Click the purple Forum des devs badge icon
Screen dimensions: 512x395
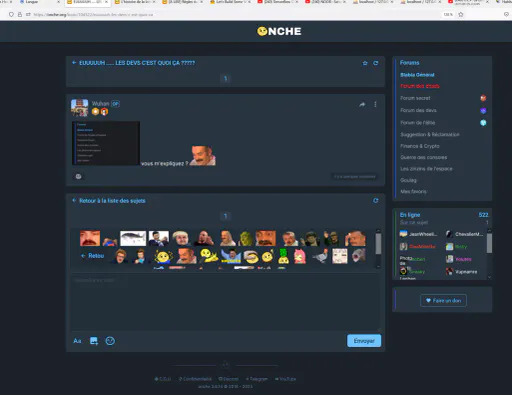(x=483, y=110)
